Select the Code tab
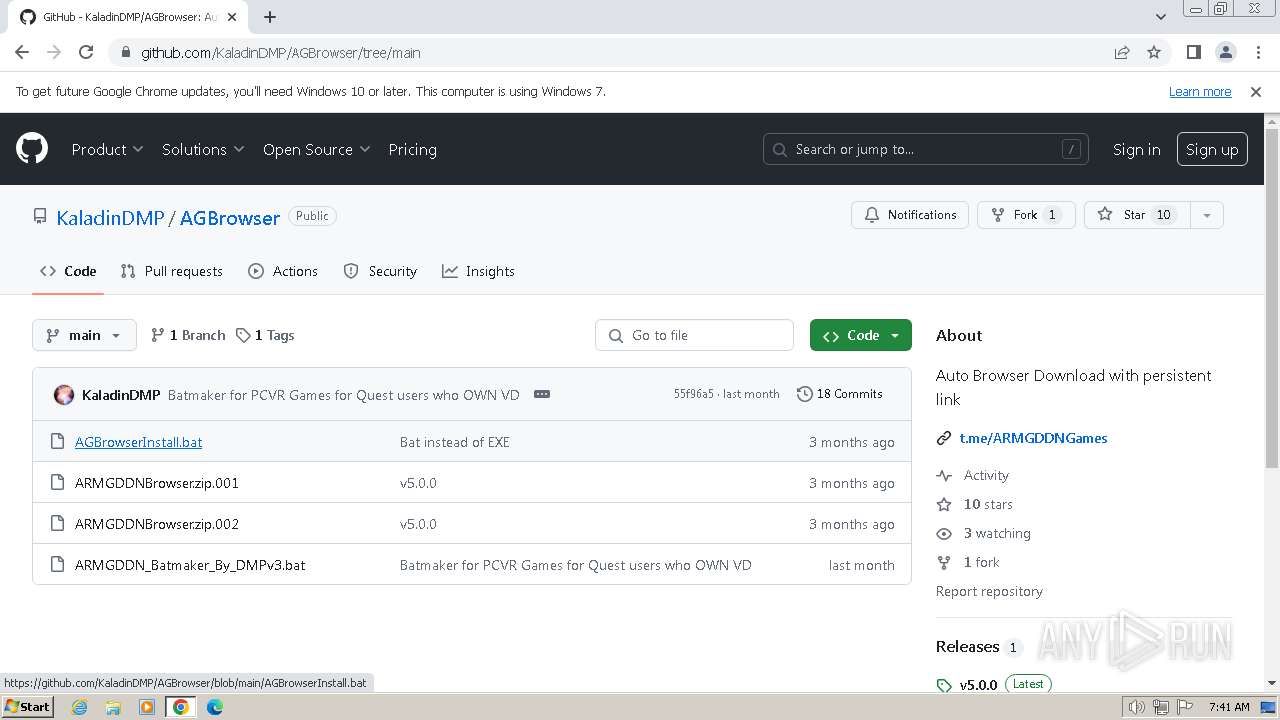 pos(68,271)
